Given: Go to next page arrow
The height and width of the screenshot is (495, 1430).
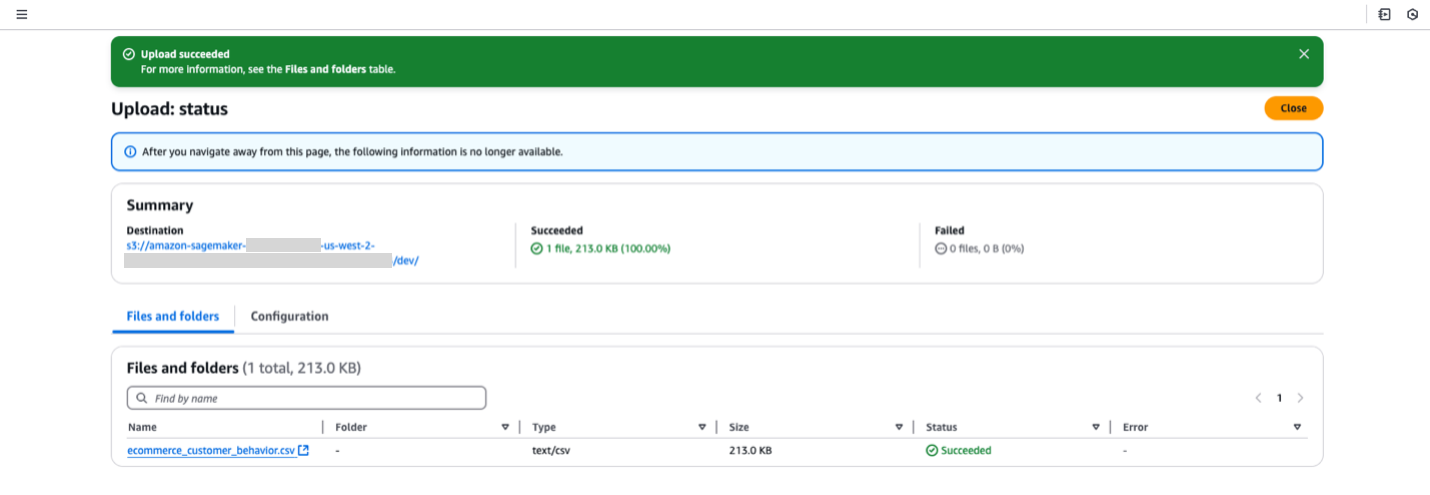Looking at the screenshot, I should coord(1300,398).
